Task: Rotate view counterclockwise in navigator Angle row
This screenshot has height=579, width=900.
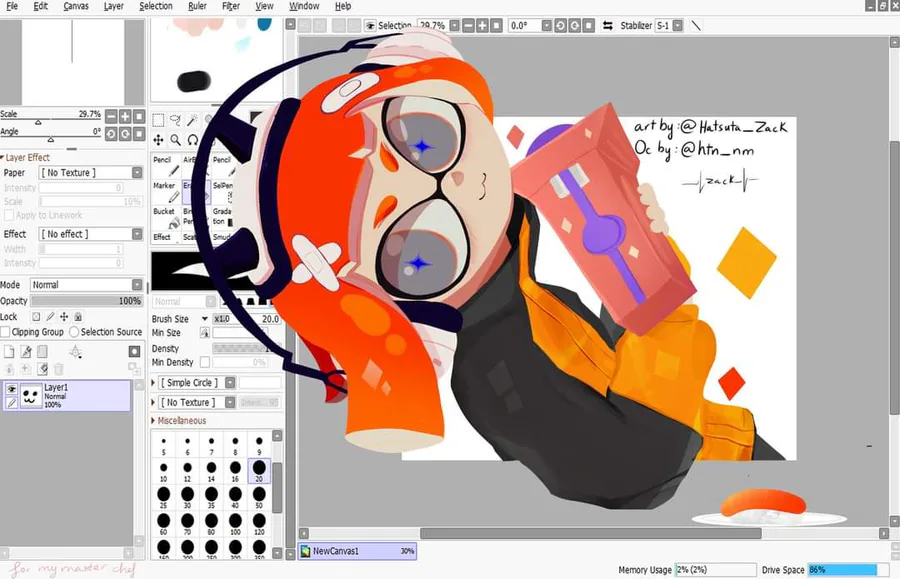Action: (x=111, y=134)
